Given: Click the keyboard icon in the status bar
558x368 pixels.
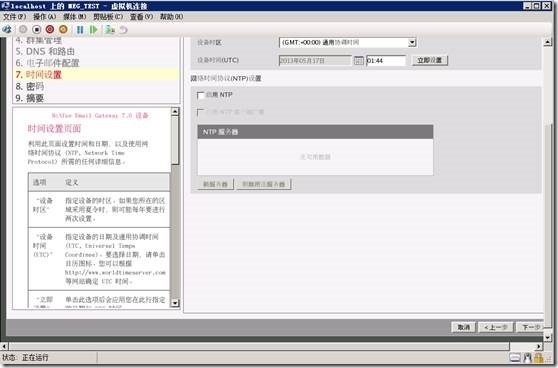Looking at the screenshot, I should [x=515, y=357].
